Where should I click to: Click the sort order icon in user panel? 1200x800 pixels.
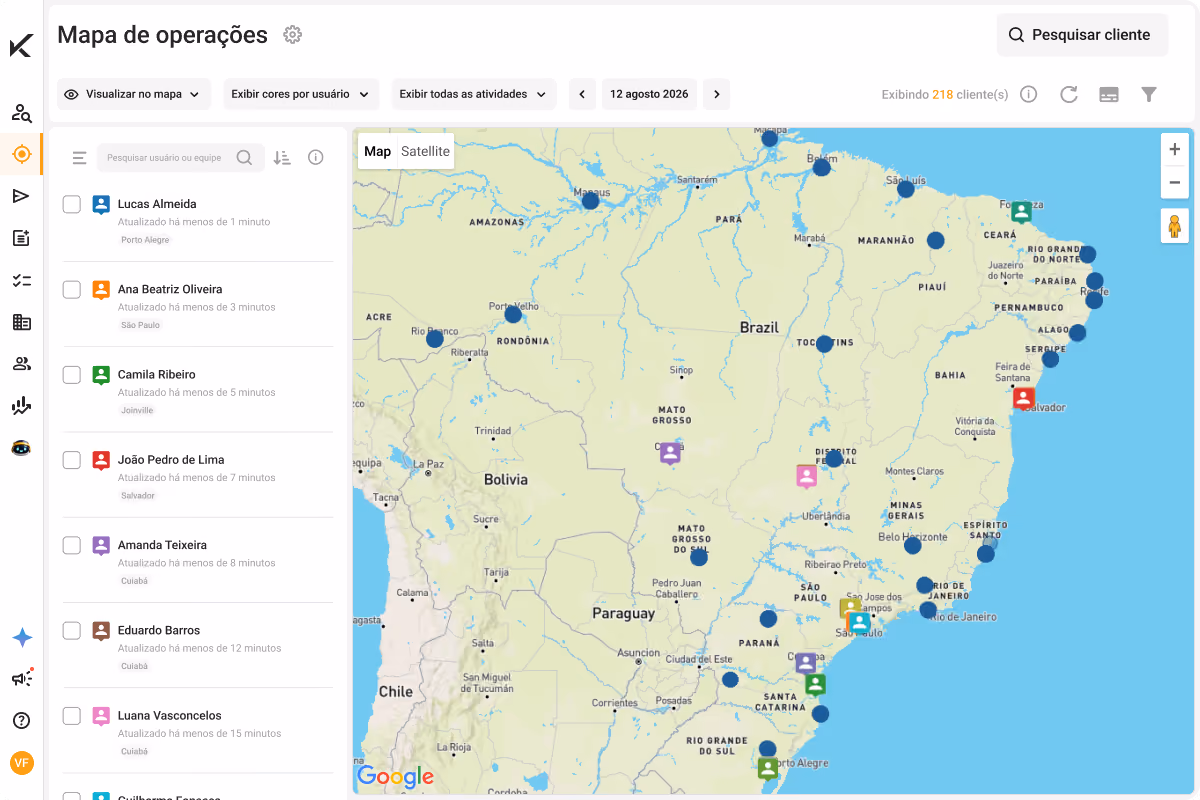282,157
